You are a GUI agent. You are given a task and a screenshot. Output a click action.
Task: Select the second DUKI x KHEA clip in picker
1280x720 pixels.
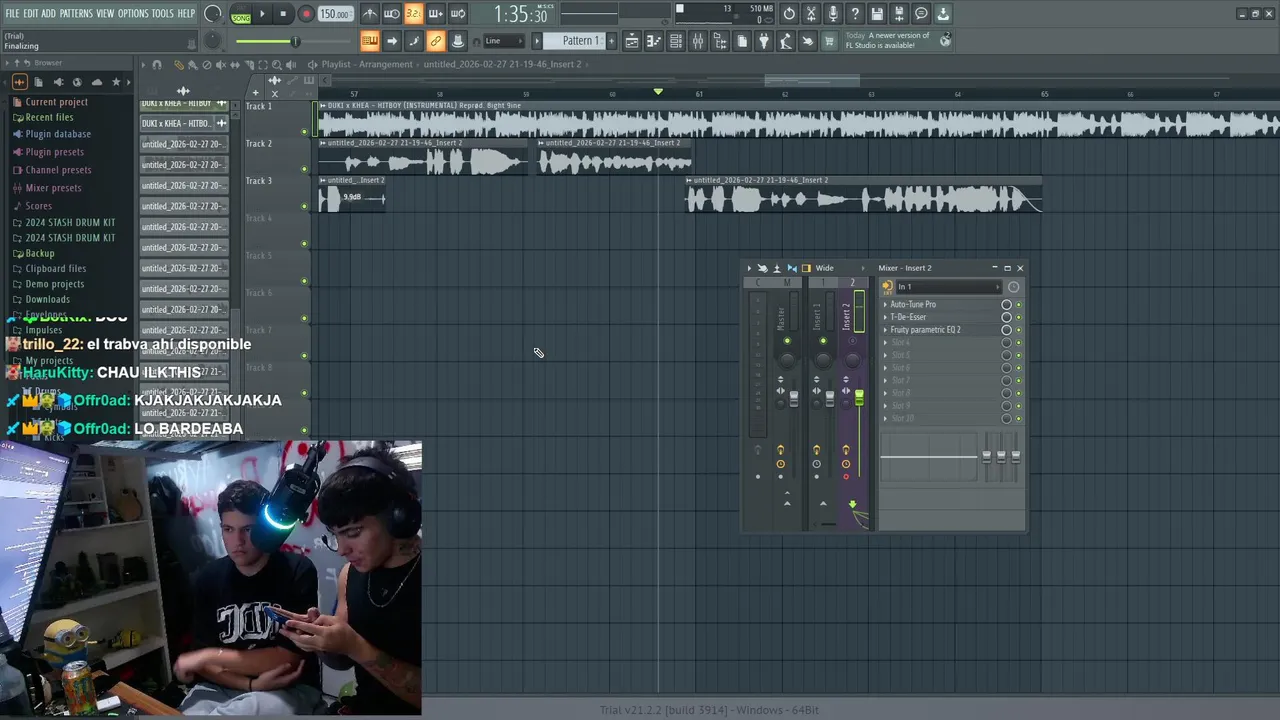(x=185, y=124)
